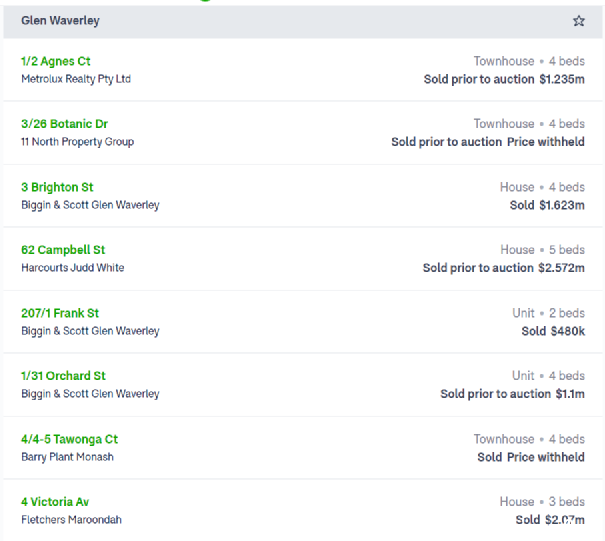Image resolution: width=605 pixels, height=541 pixels.
Task: Open the 3 Brighton St listing
Action: click(x=57, y=187)
